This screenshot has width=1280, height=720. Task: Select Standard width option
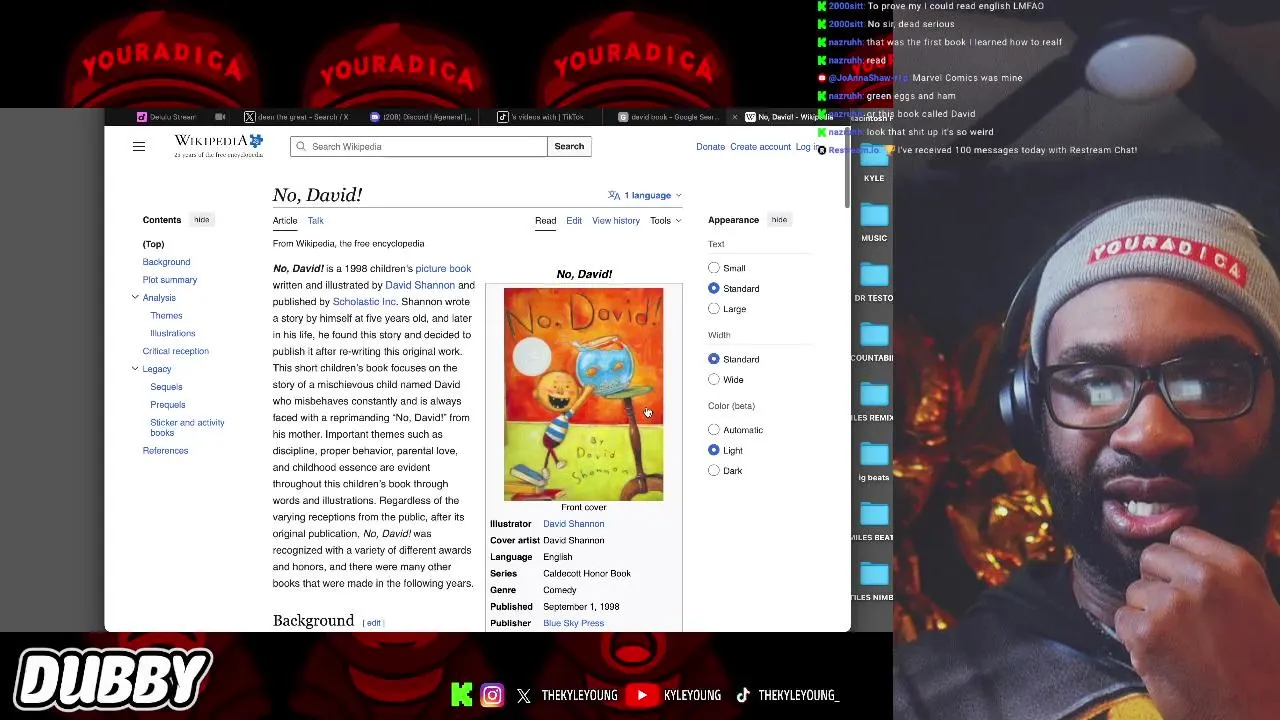714,359
